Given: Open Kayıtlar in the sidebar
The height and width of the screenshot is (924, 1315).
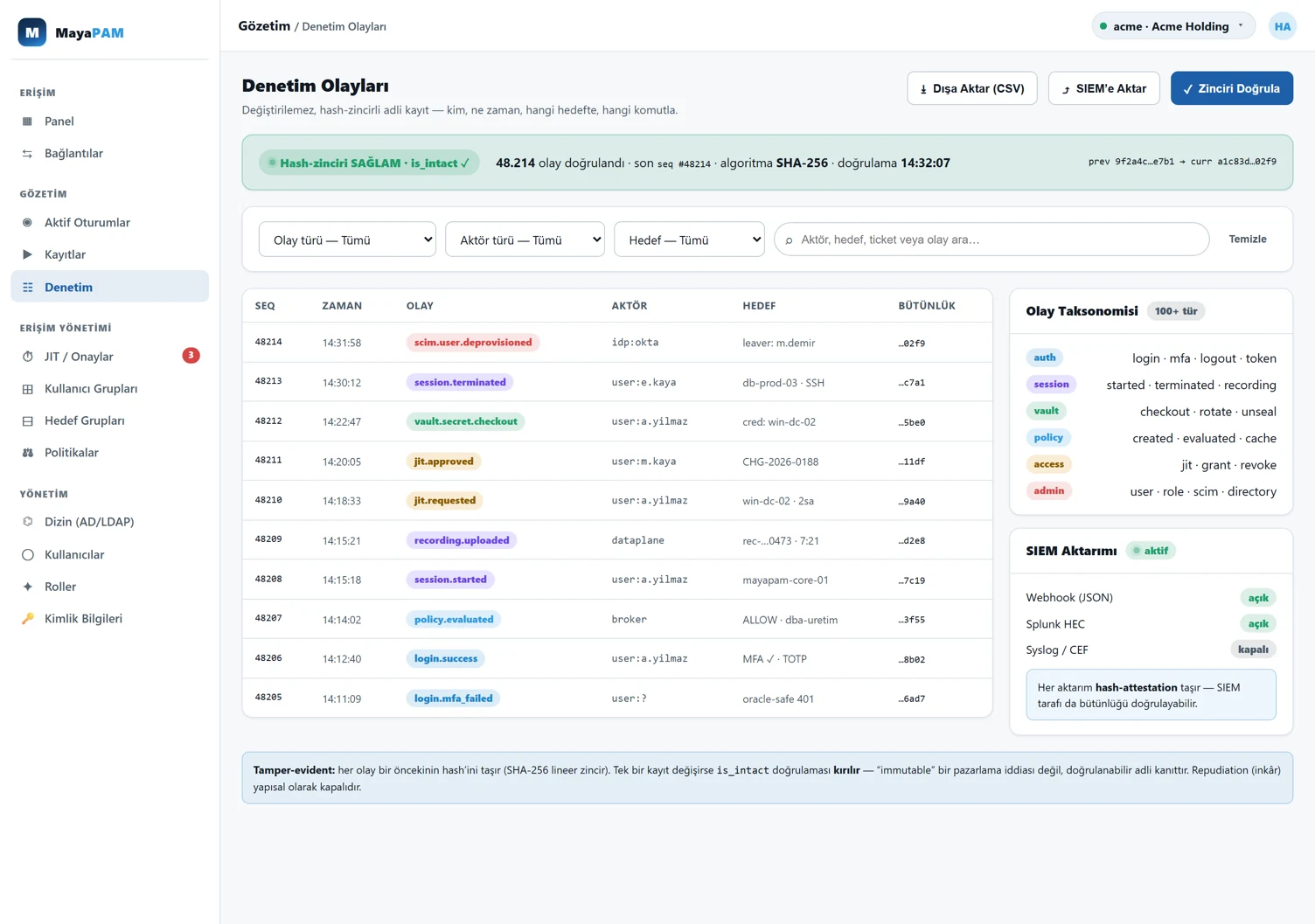Looking at the screenshot, I should (x=109, y=254).
